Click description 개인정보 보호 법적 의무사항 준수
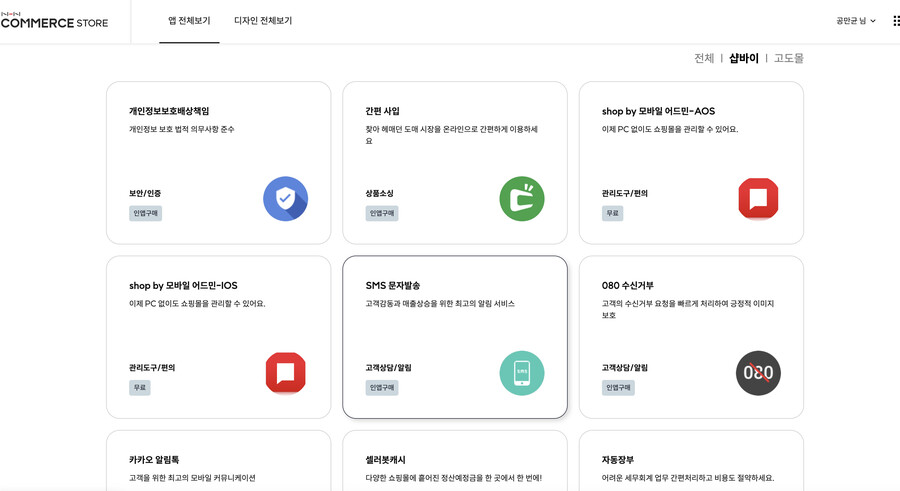 tap(181, 129)
